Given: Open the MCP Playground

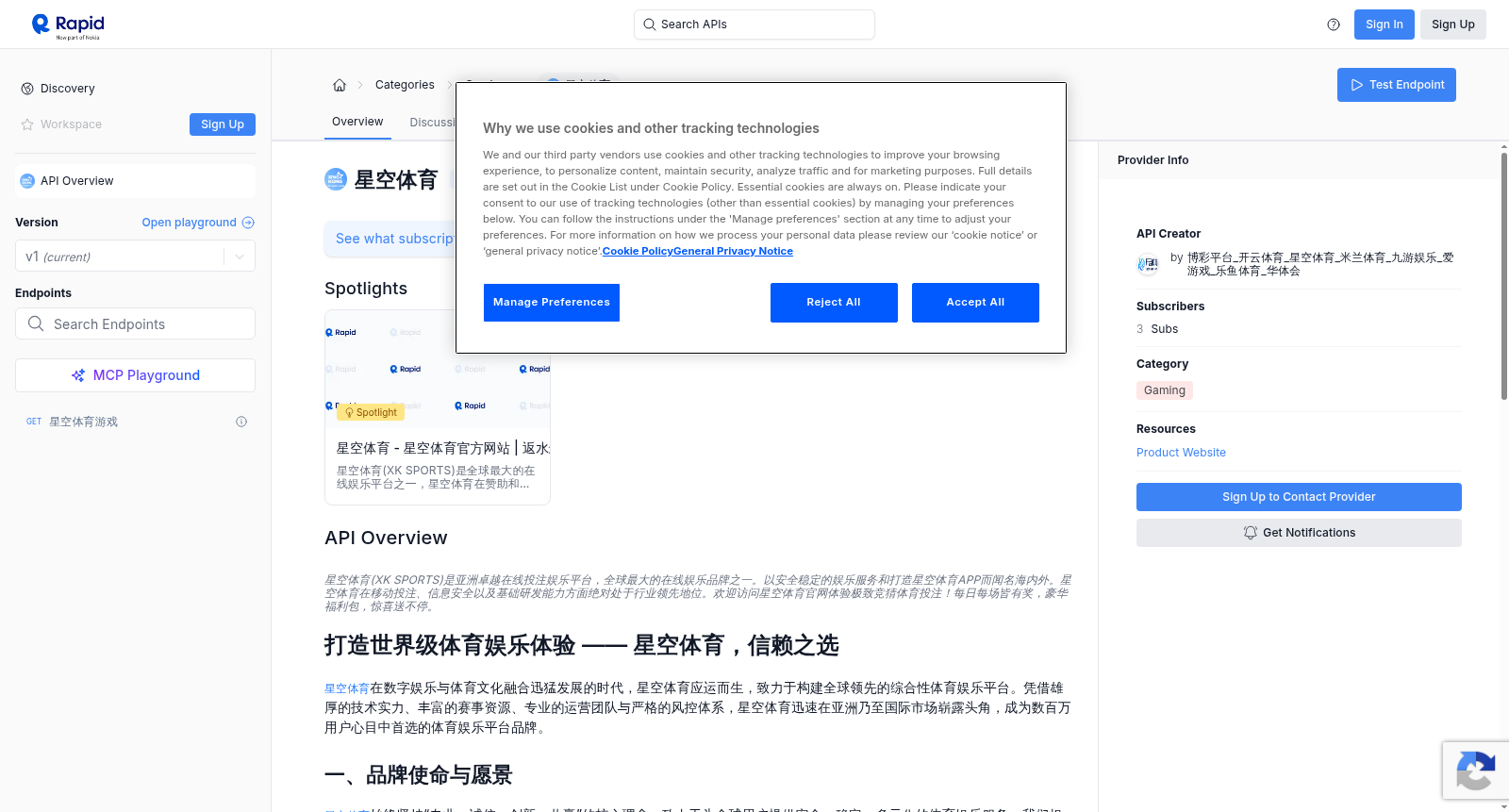Looking at the screenshot, I should pos(135,375).
